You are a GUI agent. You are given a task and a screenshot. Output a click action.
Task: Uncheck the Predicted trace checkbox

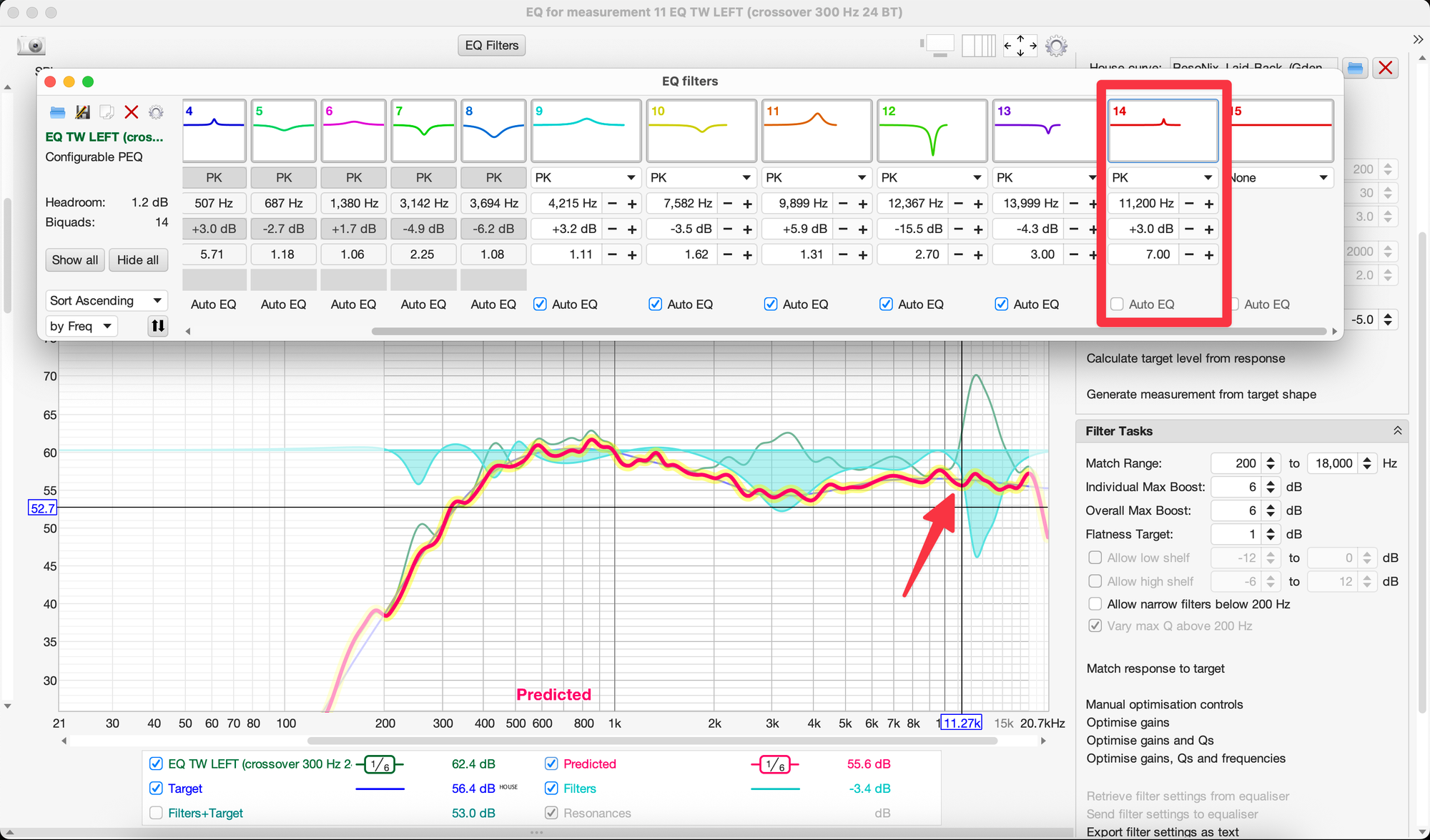[x=551, y=764]
